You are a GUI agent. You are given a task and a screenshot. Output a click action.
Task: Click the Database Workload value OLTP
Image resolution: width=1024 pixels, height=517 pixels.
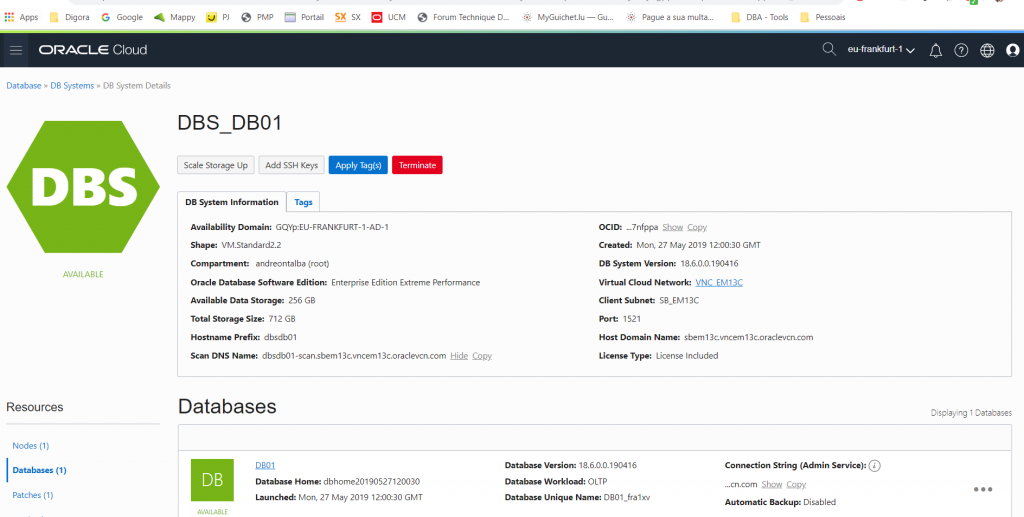[x=597, y=482]
